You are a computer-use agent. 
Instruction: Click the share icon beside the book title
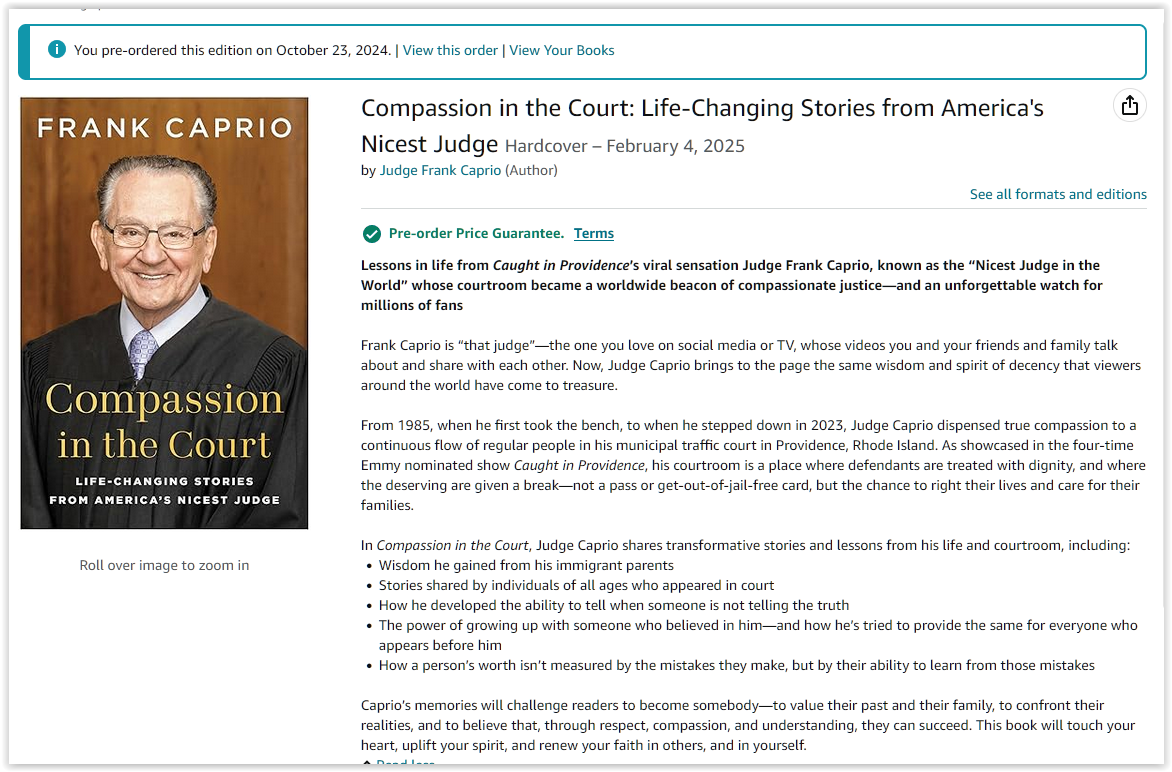coord(1129,105)
